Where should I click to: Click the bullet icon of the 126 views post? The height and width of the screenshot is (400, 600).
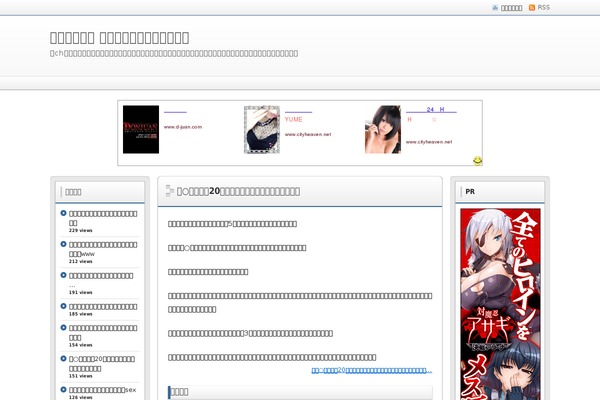(x=64, y=390)
